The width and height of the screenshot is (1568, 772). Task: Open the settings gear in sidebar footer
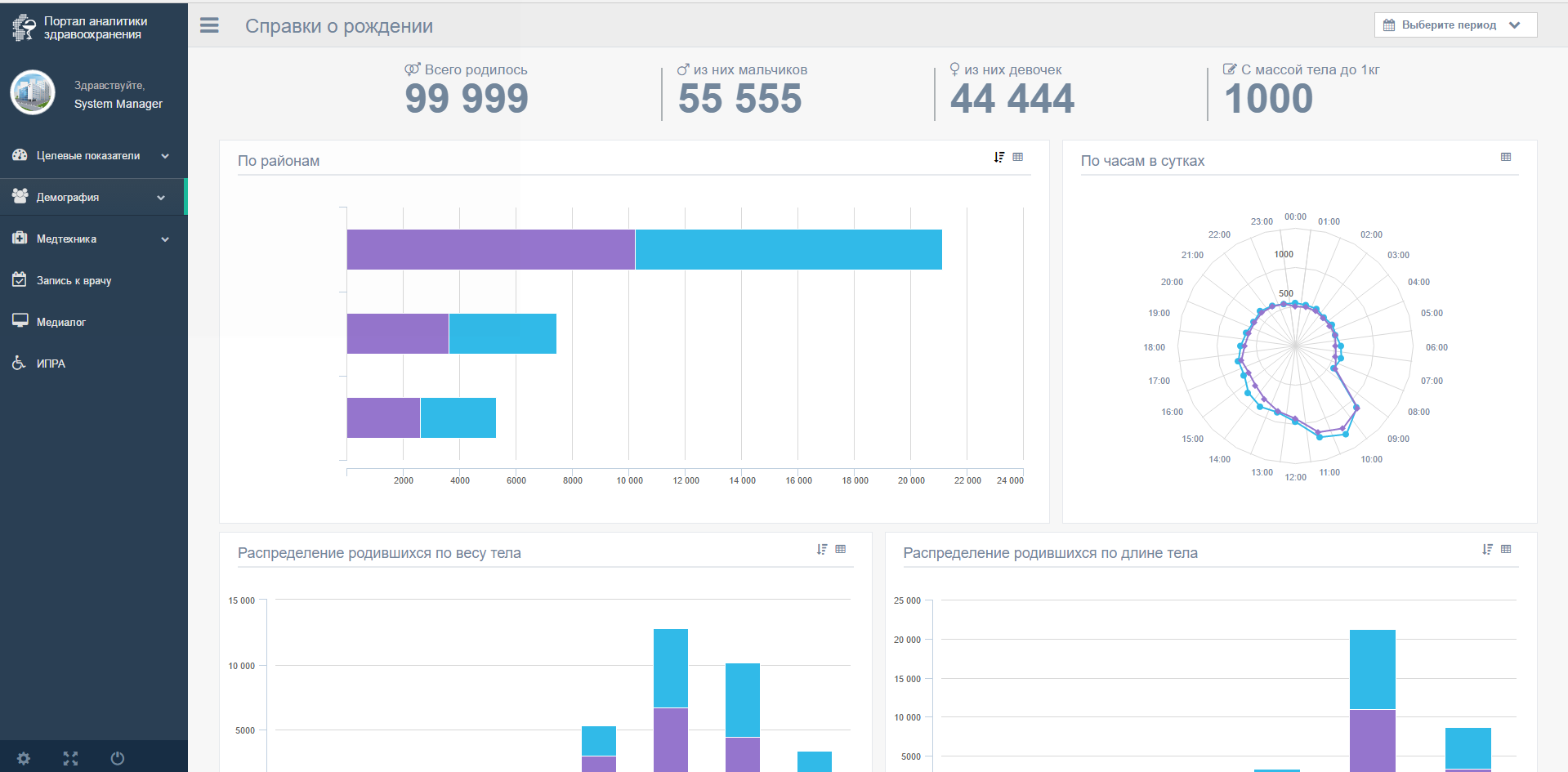[24, 758]
